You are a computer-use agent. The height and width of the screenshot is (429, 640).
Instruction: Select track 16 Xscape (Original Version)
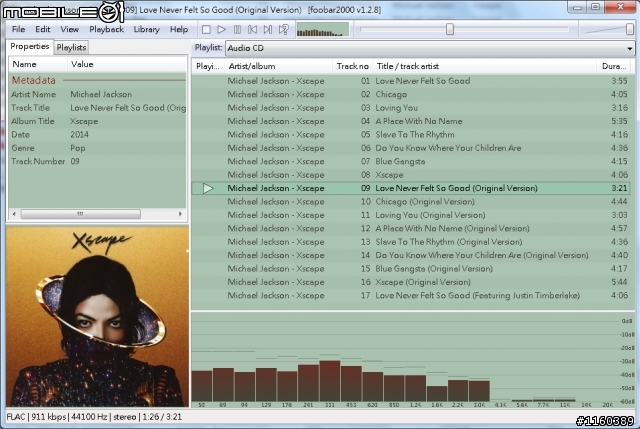(411, 282)
